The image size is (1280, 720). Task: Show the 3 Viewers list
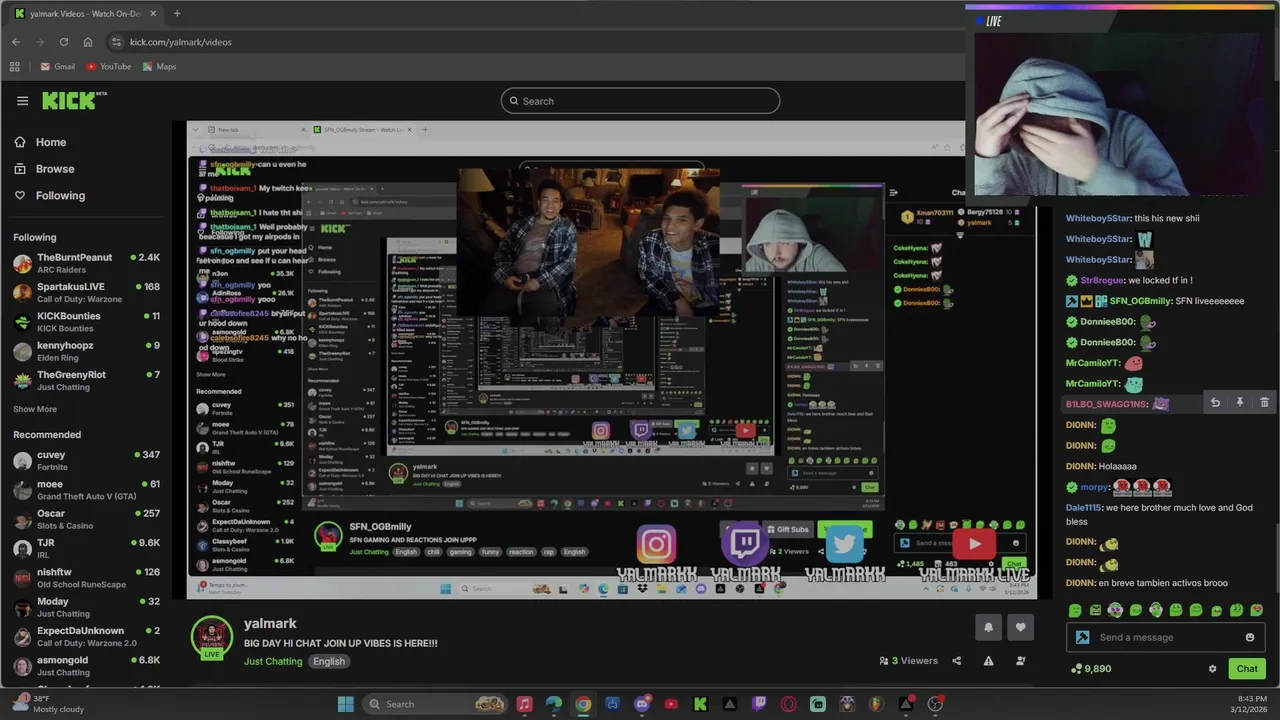click(909, 661)
